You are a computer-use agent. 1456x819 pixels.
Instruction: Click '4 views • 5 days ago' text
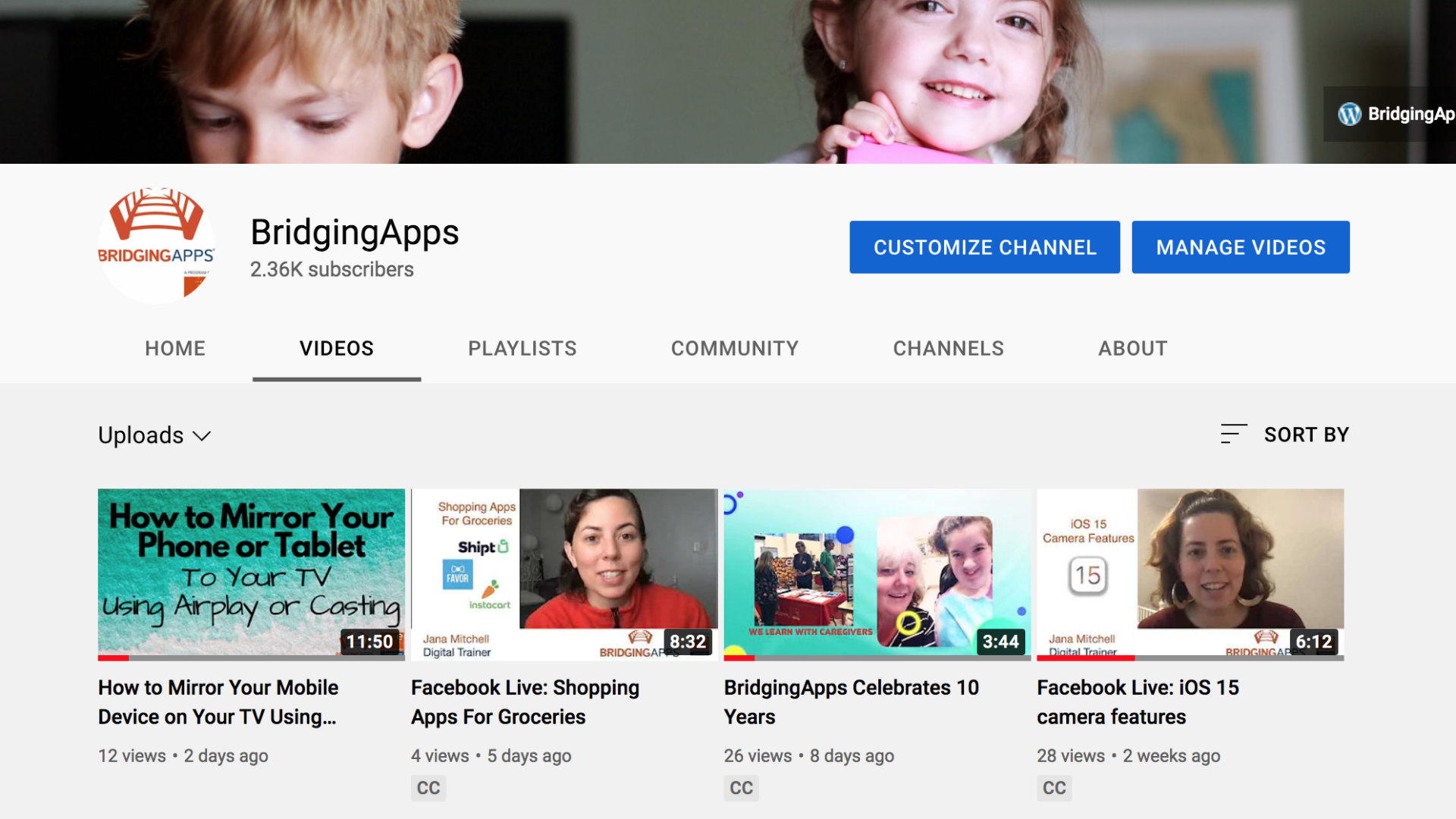[491, 756]
